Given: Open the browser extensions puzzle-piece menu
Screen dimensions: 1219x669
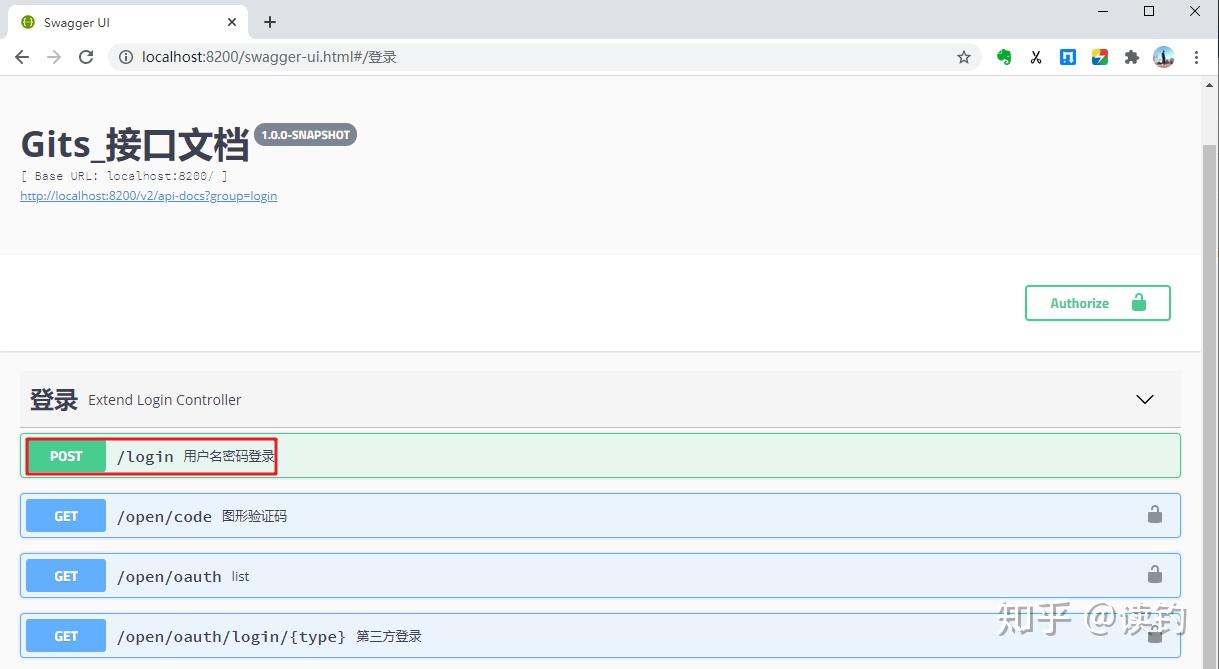Looking at the screenshot, I should click(x=1131, y=57).
